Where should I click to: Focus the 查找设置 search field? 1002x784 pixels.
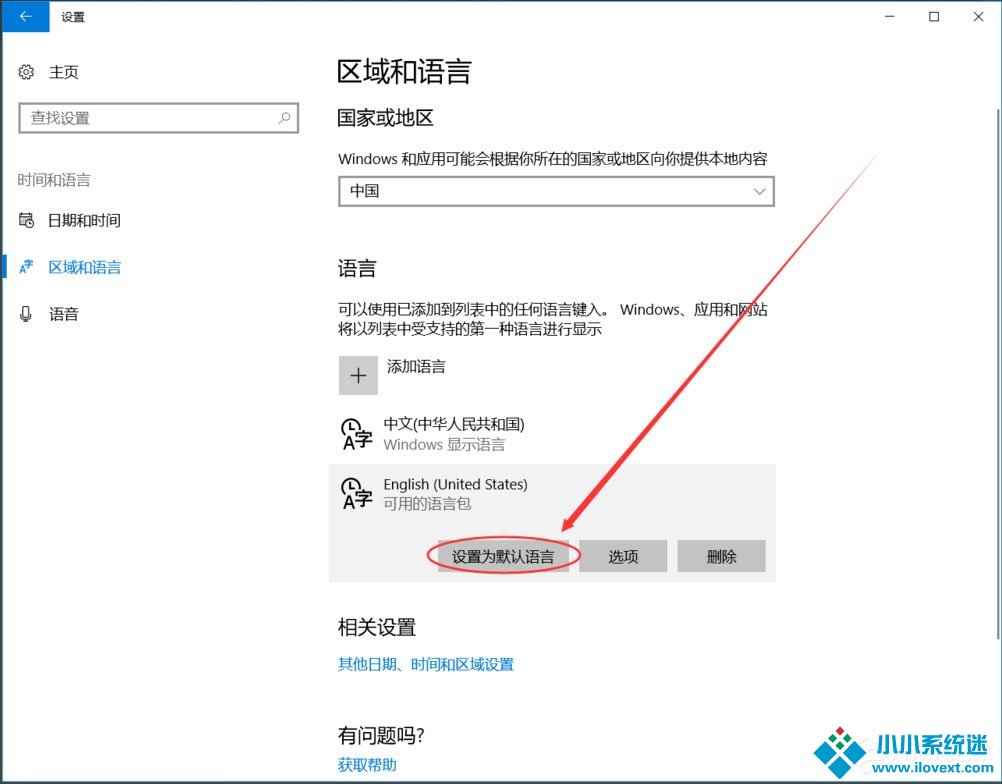[158, 118]
